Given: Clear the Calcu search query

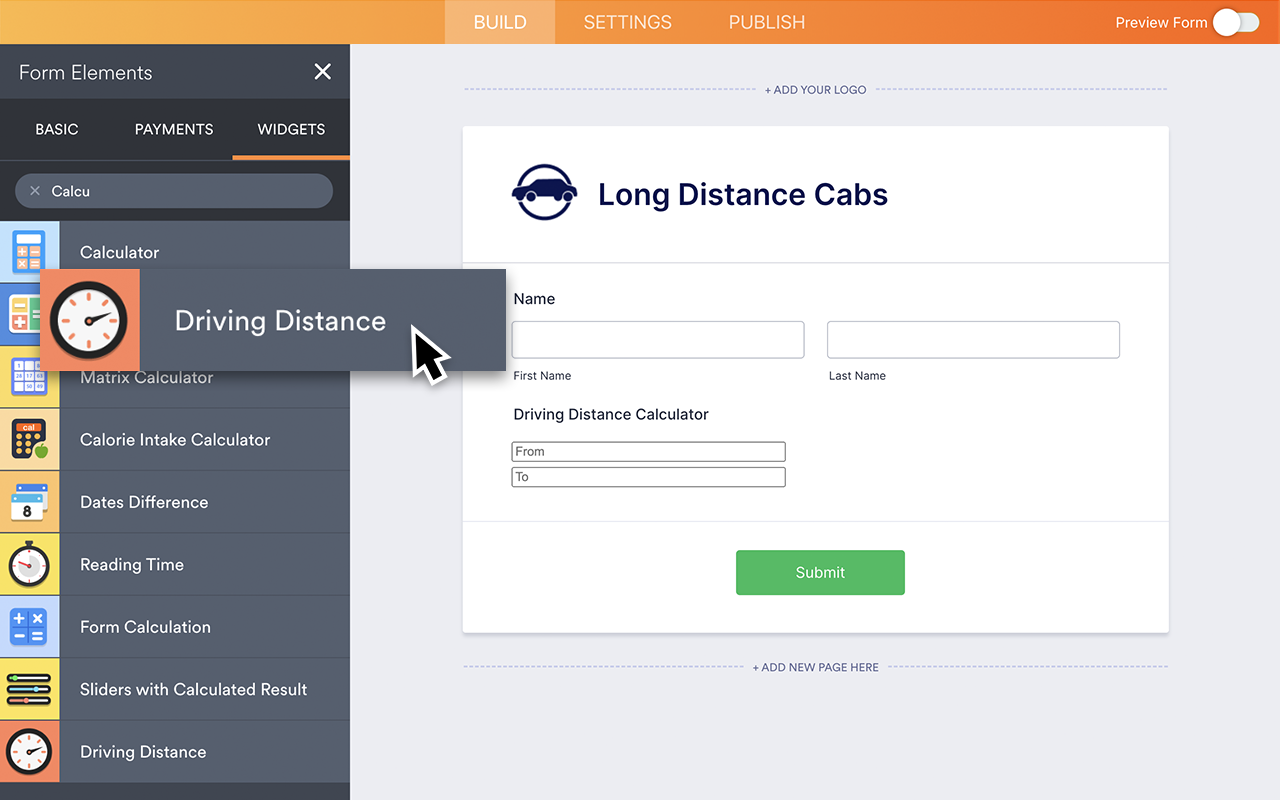Looking at the screenshot, I should coord(35,191).
